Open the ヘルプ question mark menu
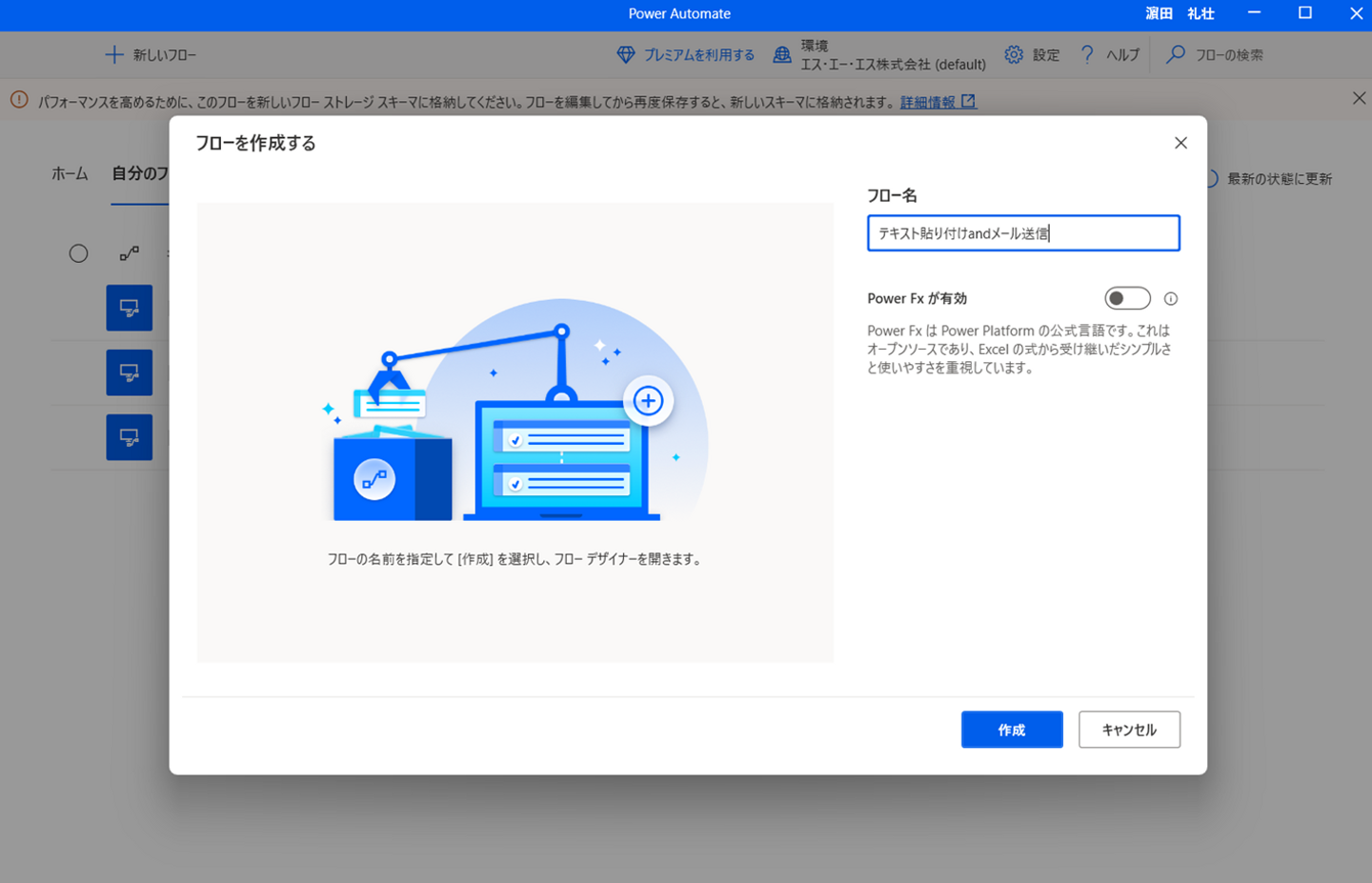Screen dimensions: 1372x883 pos(1109,55)
